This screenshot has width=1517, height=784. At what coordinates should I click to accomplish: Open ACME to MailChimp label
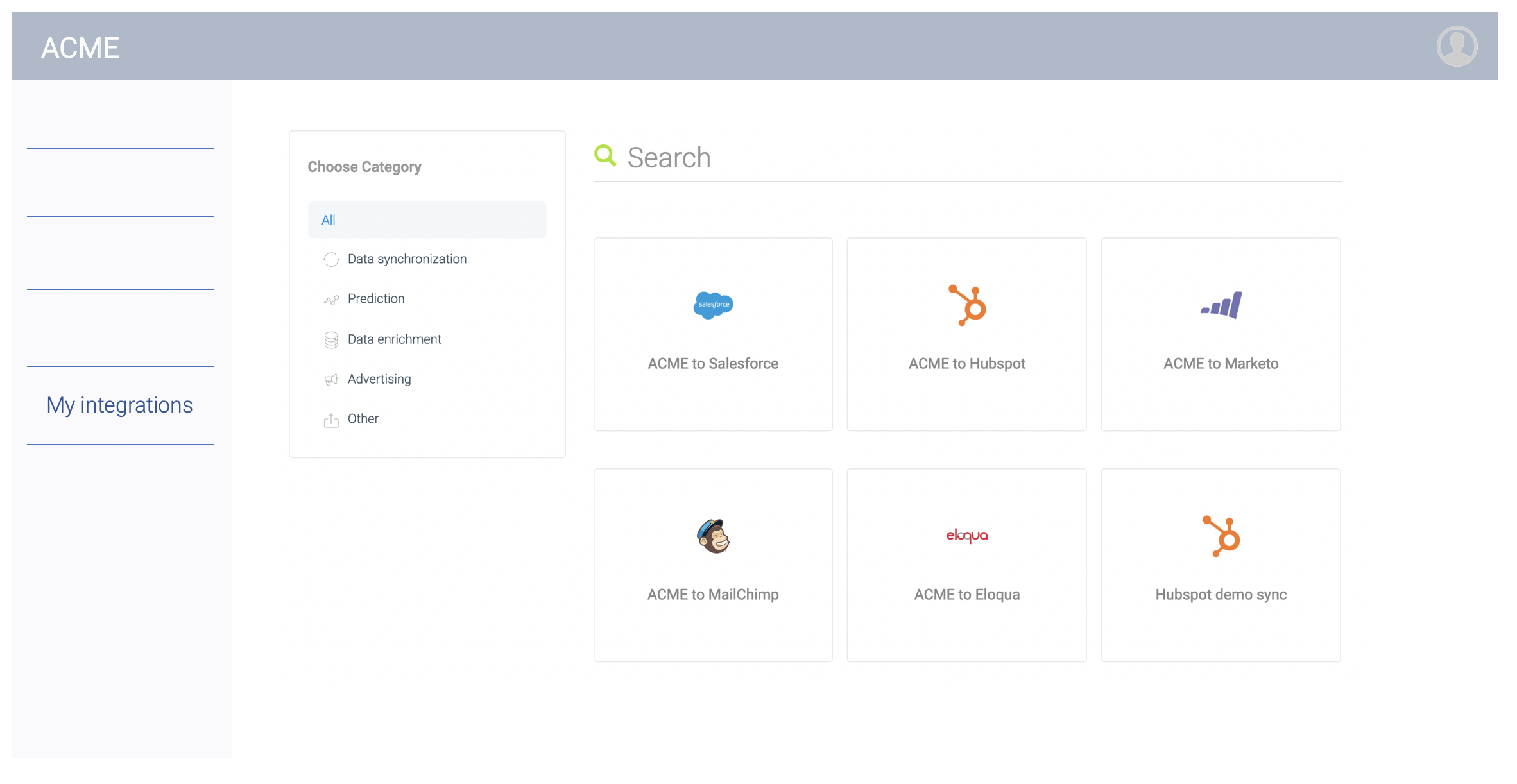713,595
